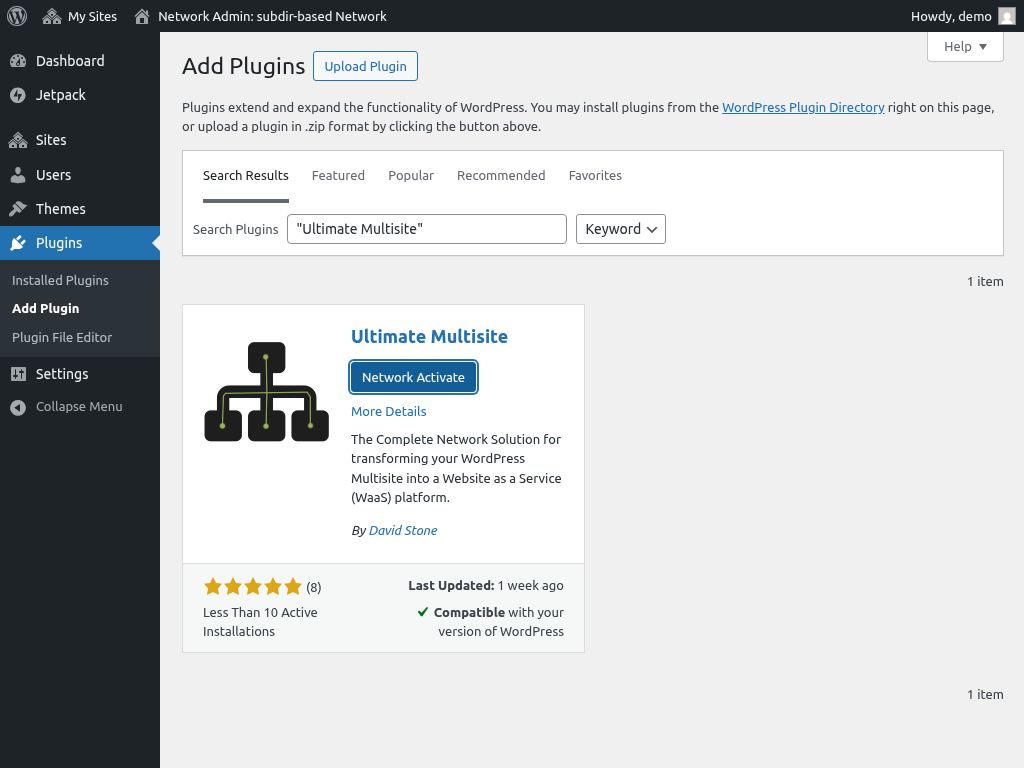Switch to the Search Results tab
1024x768 pixels.
[x=246, y=176]
